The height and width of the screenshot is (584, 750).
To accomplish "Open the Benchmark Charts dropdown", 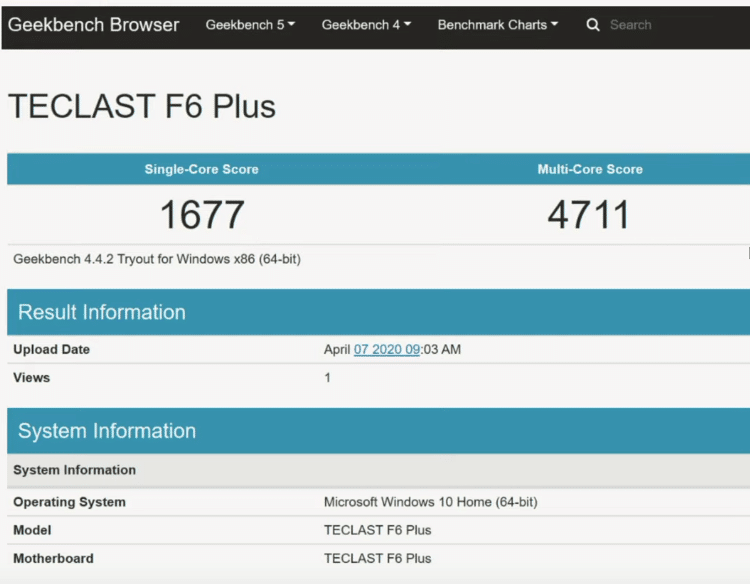I will (498, 24).
